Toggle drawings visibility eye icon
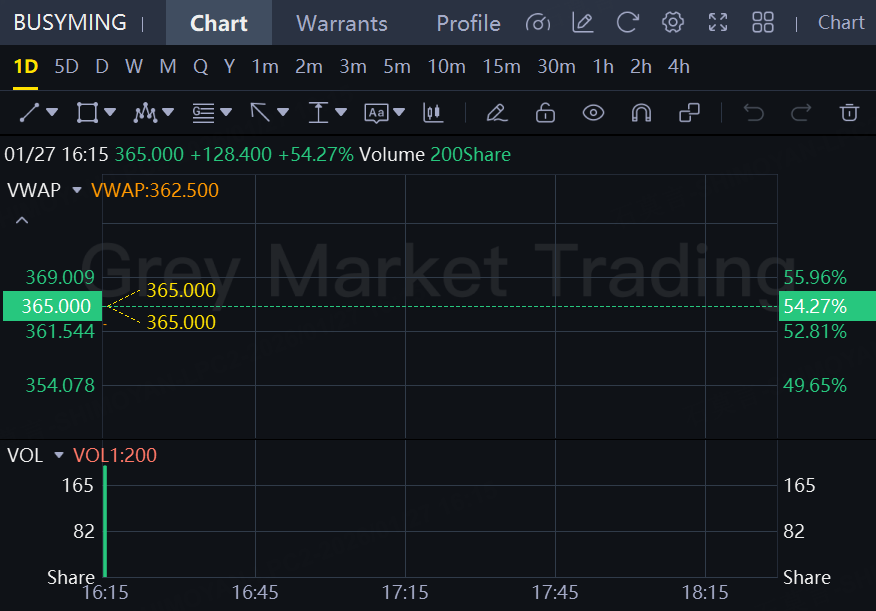The height and width of the screenshot is (611, 876). (593, 112)
